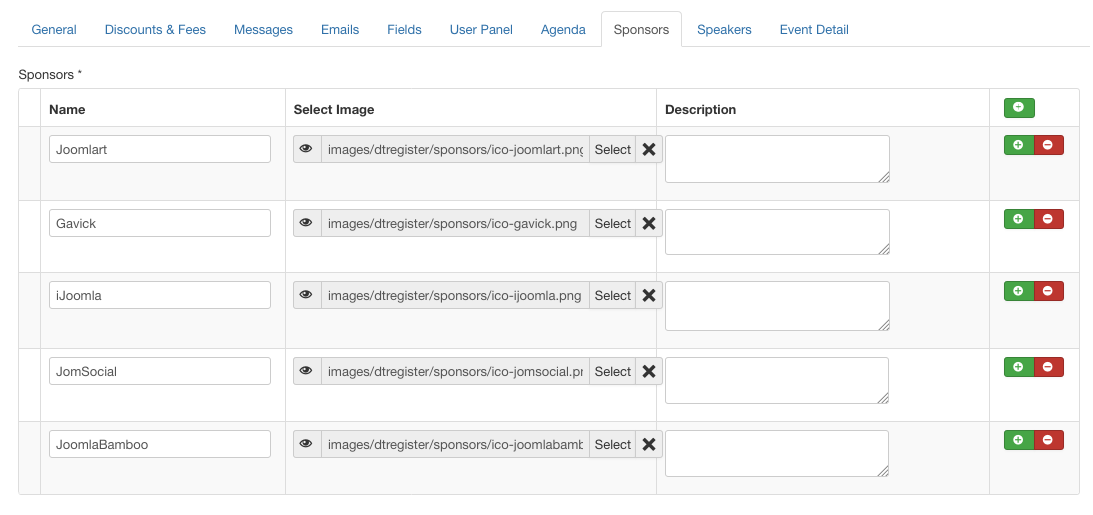
Task: Click Select button for Joomlart image
Action: coord(613,149)
